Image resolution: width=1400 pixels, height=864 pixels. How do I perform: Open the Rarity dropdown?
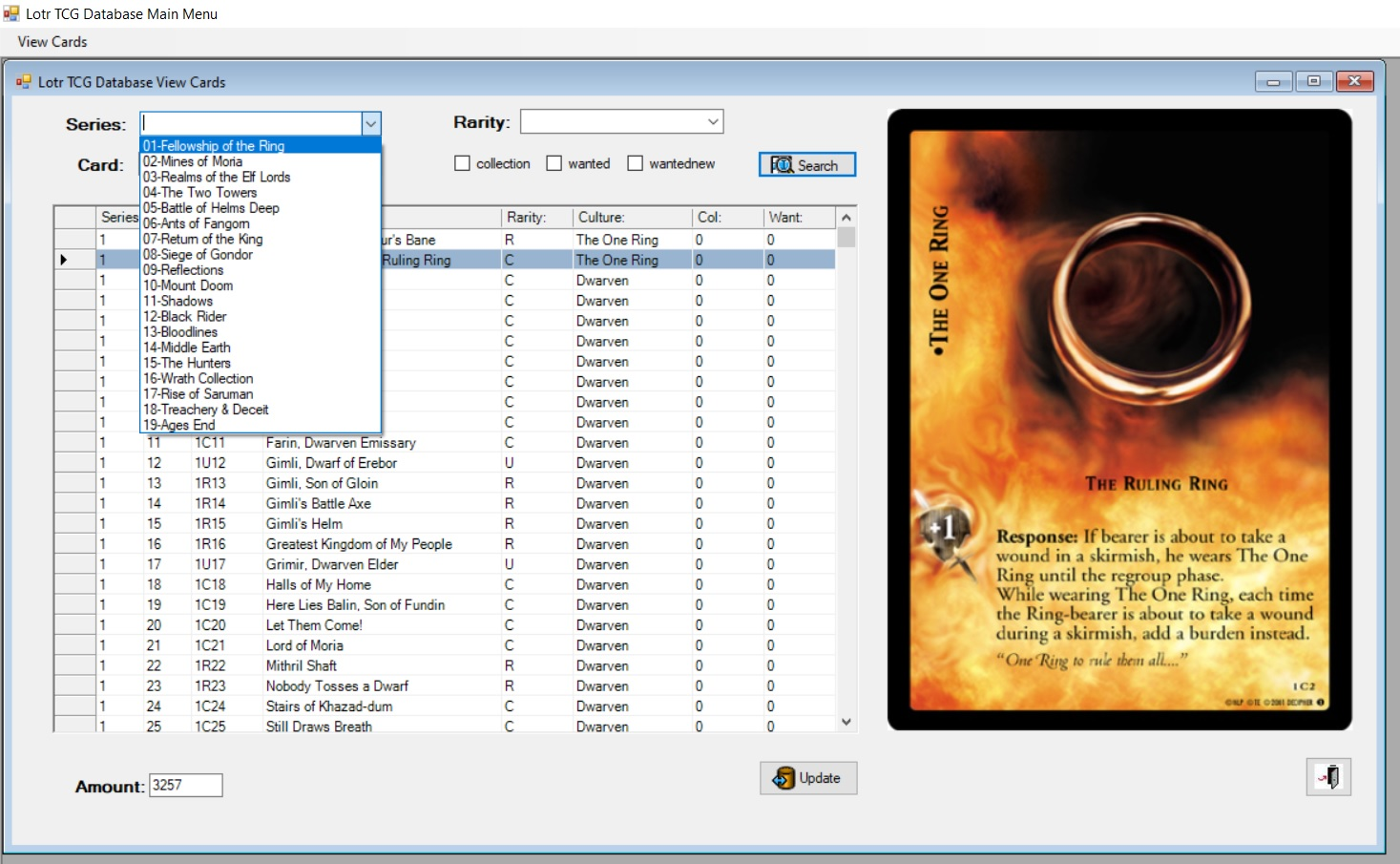pyautogui.click(x=713, y=121)
